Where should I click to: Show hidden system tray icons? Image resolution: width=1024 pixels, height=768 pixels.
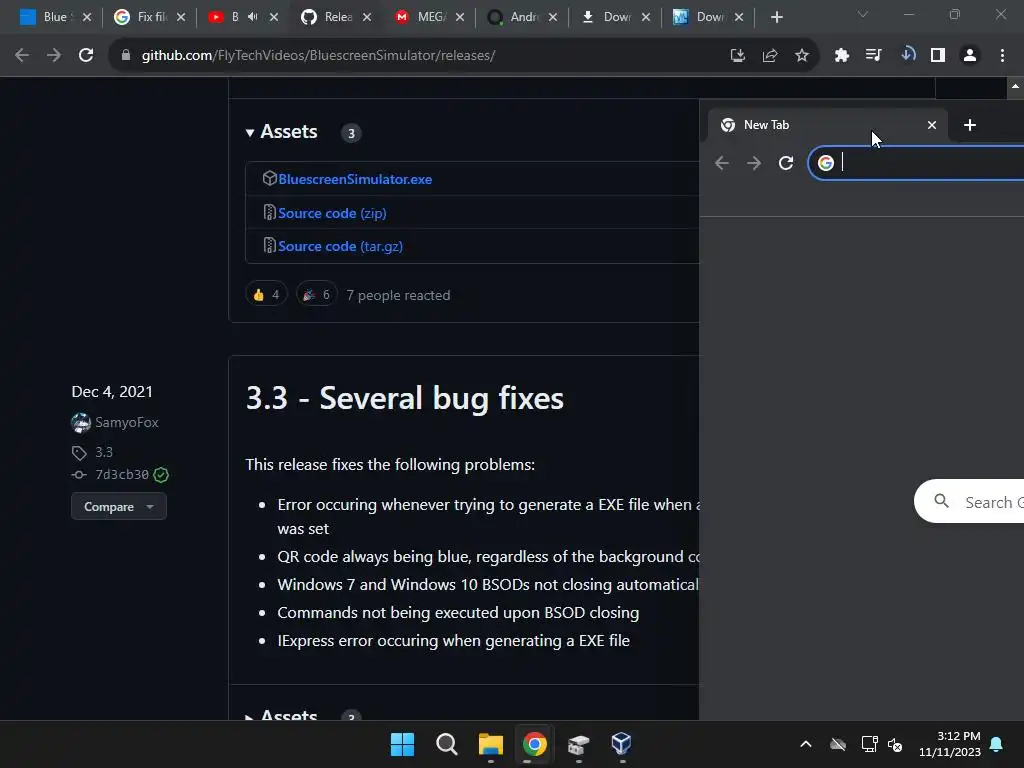pos(806,744)
